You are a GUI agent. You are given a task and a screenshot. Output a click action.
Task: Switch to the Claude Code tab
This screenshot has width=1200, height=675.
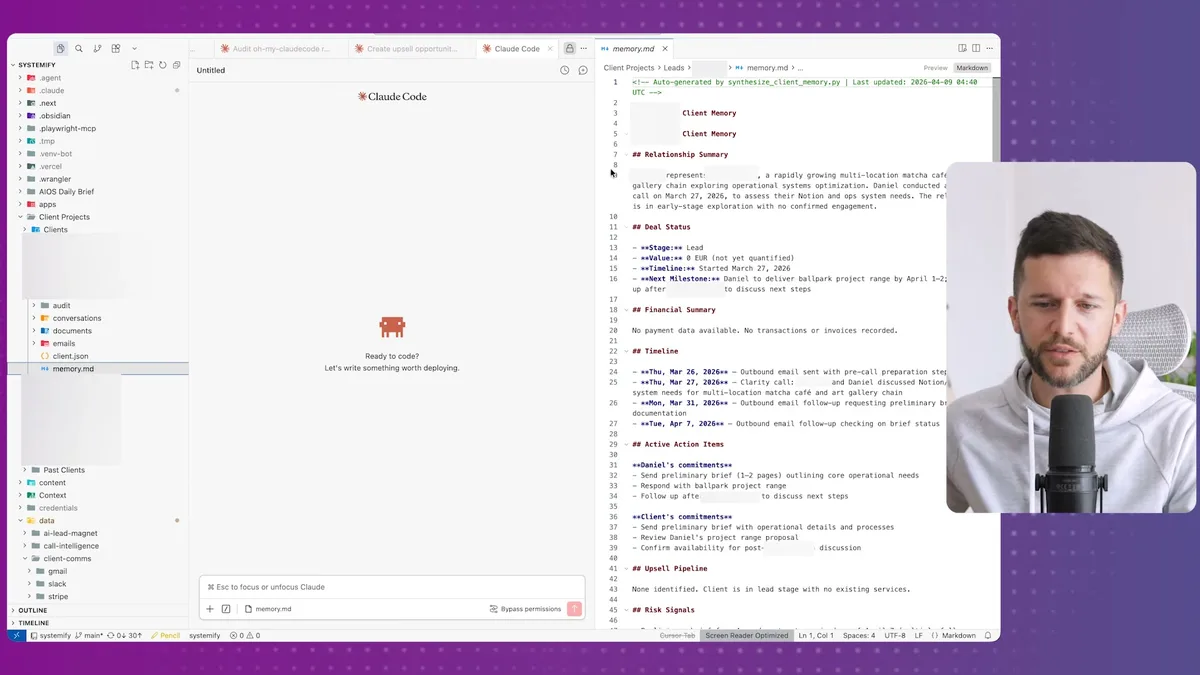tap(516, 47)
